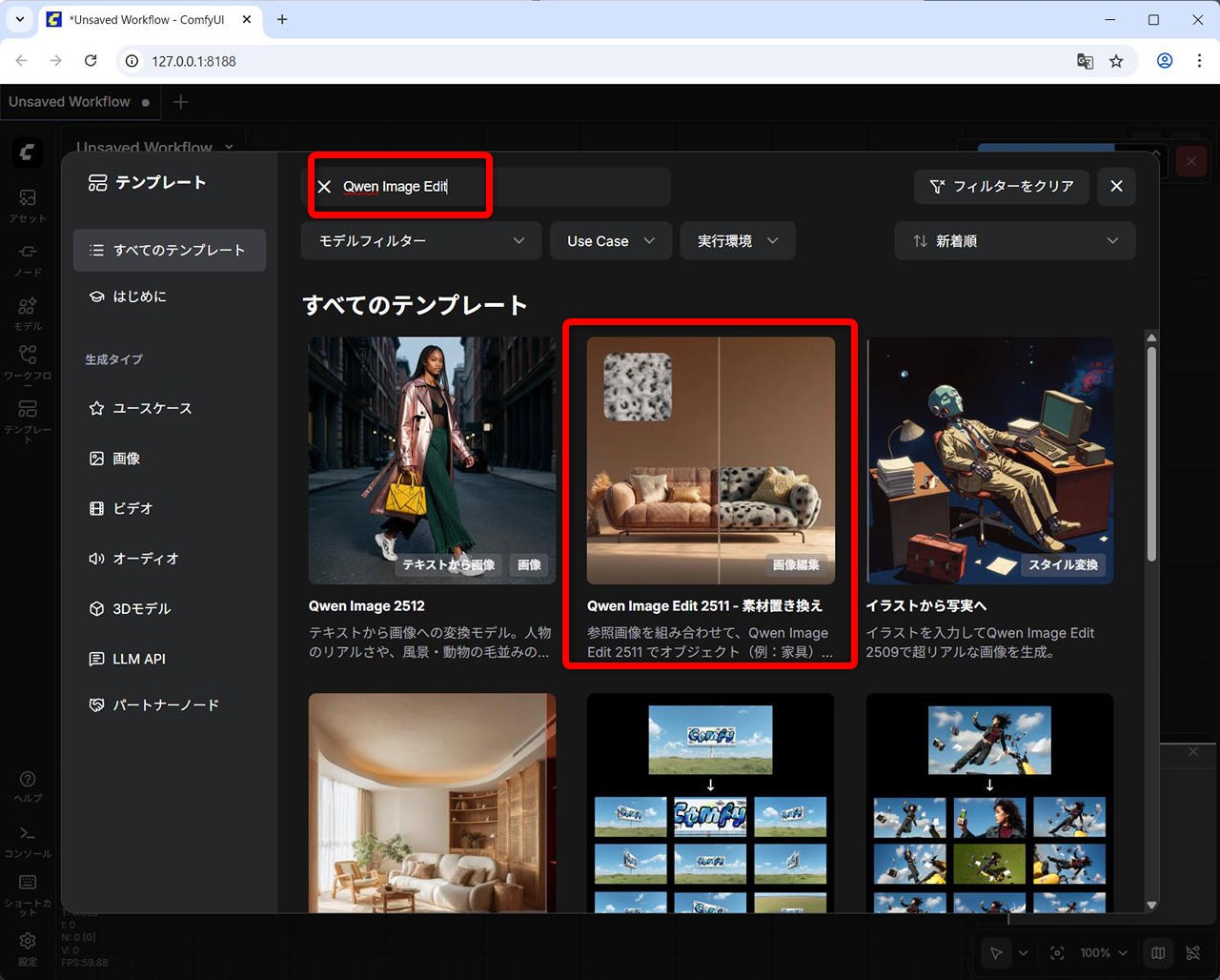Click フィルターをクリア button
Image resolution: width=1220 pixels, height=980 pixels.
point(1001,186)
